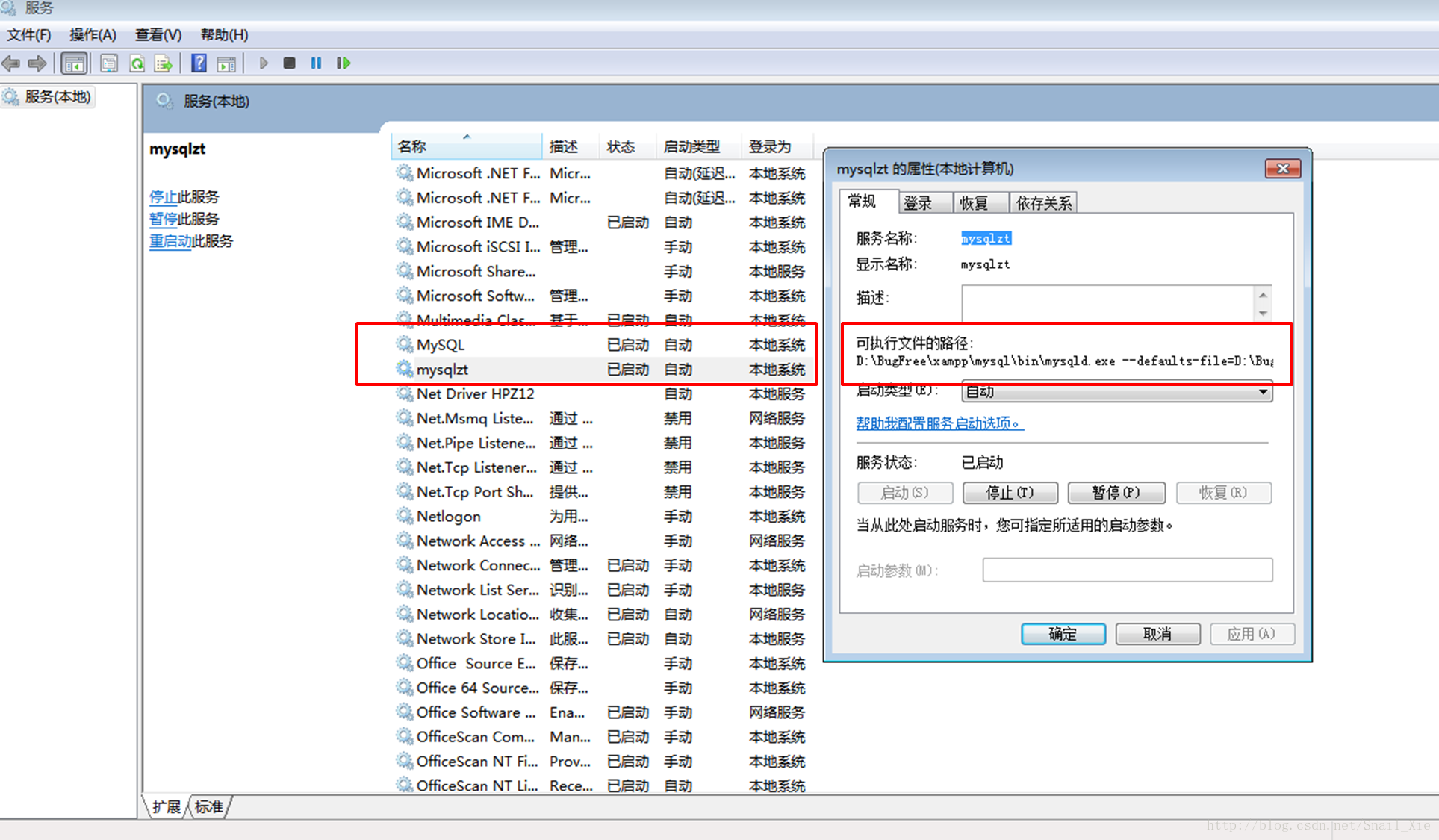Select the Microsoft iSCSI I... service row
Screen dimensions: 1439x840
click(x=601, y=246)
